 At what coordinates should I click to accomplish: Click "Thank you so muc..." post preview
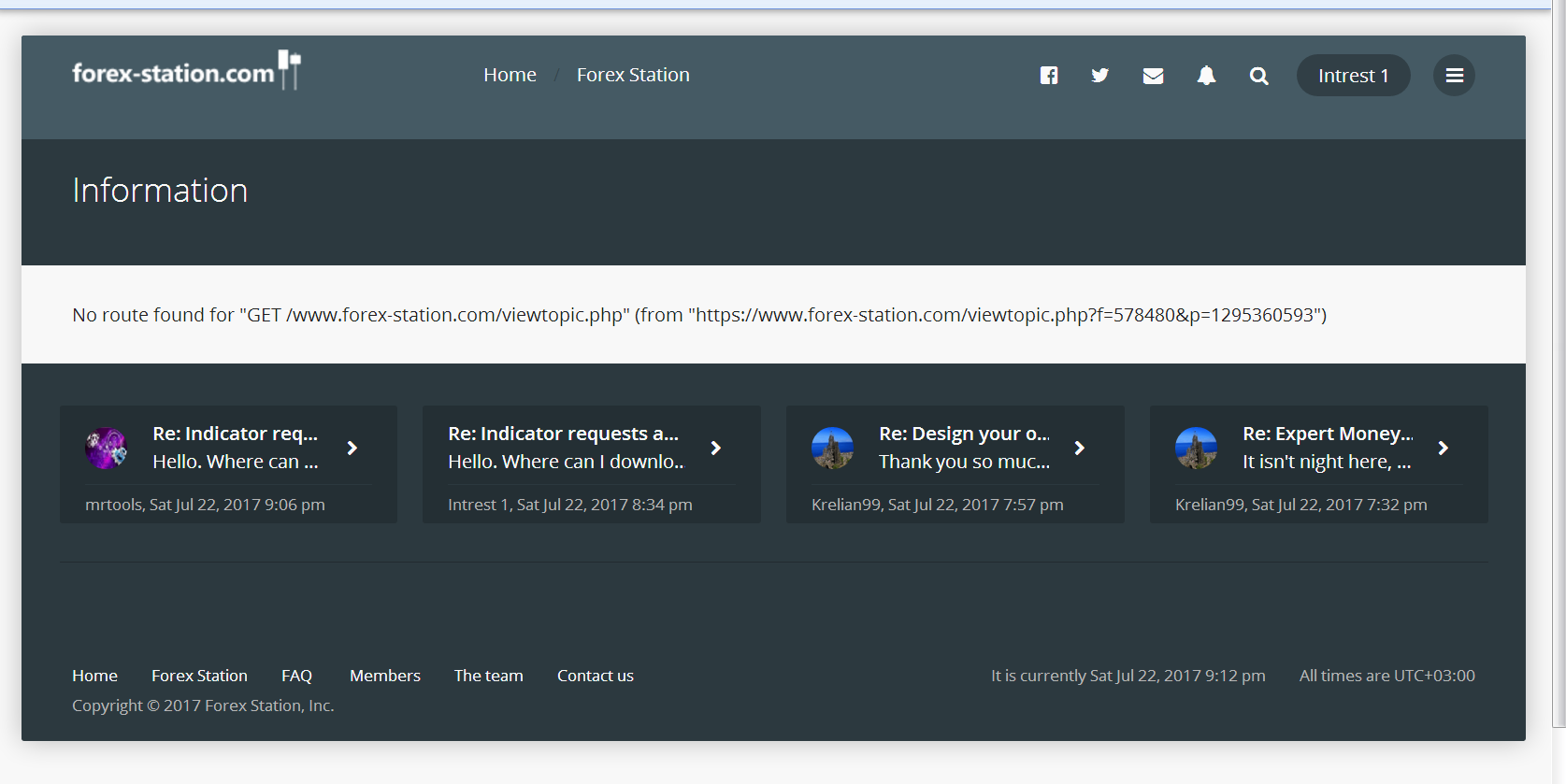965,462
